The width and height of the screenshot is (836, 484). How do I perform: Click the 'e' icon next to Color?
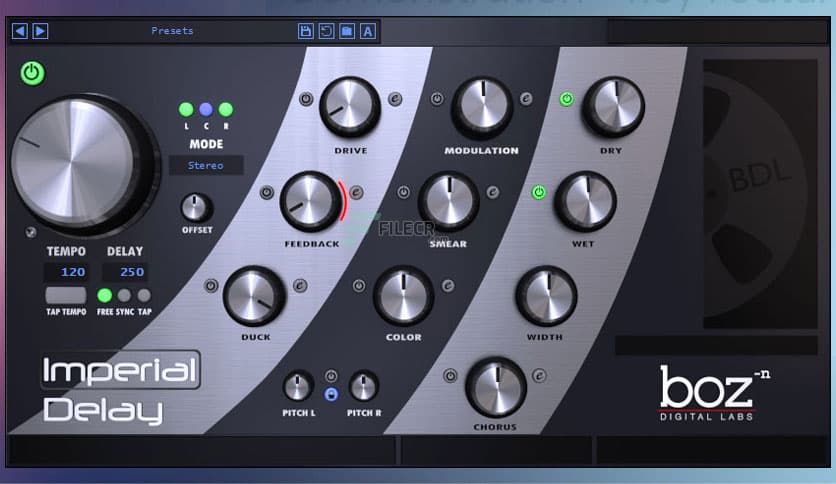click(448, 286)
